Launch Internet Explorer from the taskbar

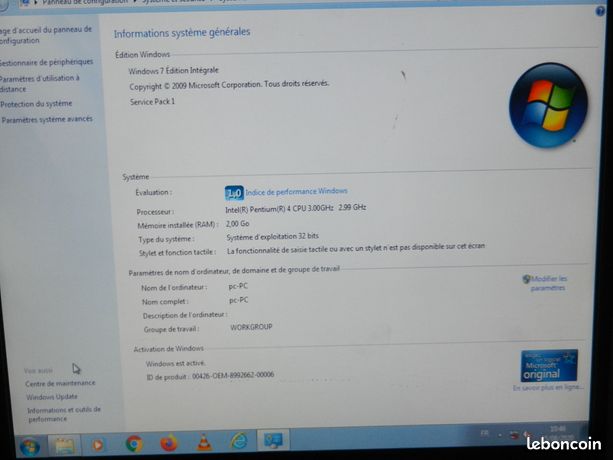[x=238, y=441]
